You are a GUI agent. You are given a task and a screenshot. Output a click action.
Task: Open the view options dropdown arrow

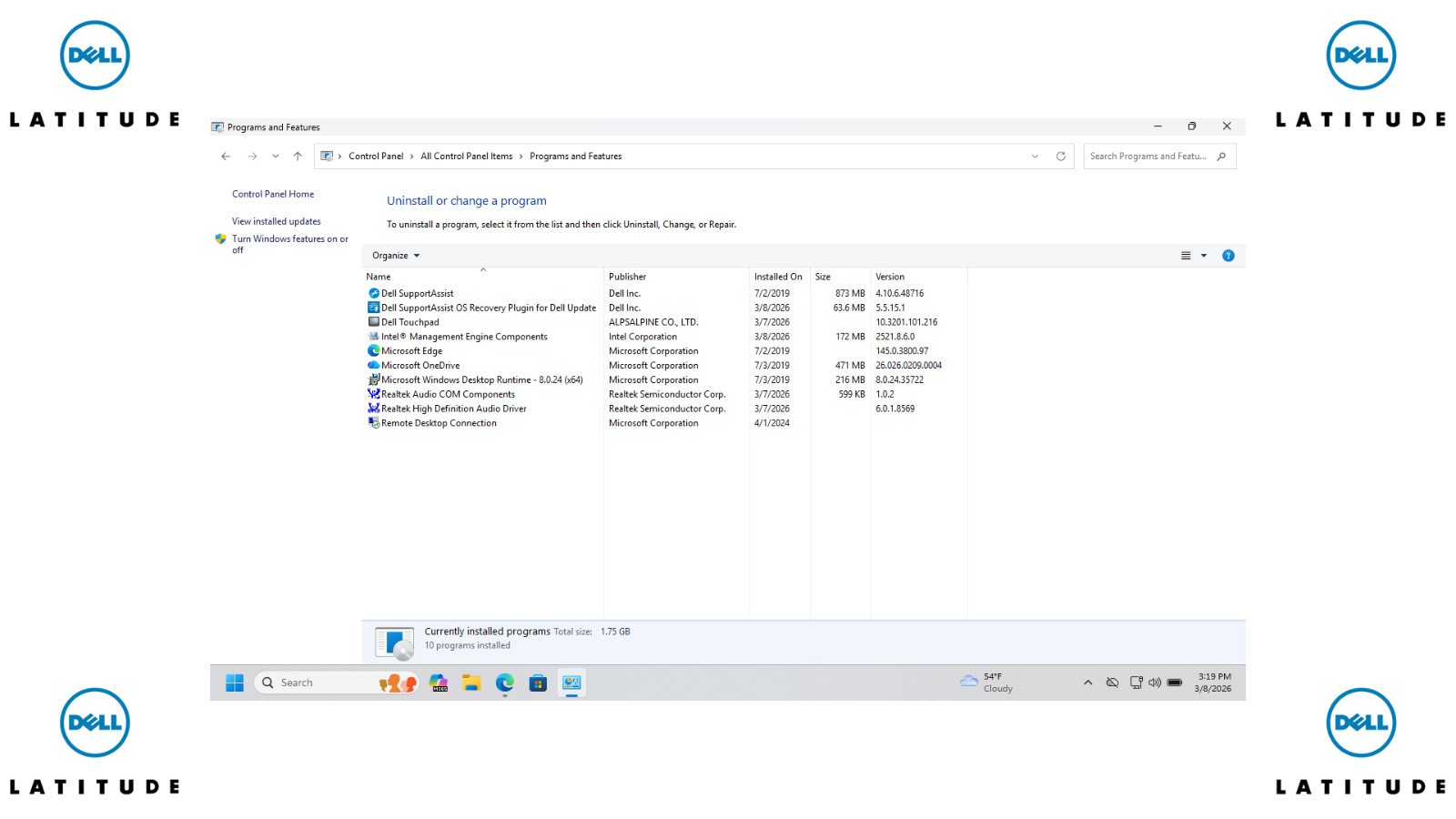[1204, 256]
